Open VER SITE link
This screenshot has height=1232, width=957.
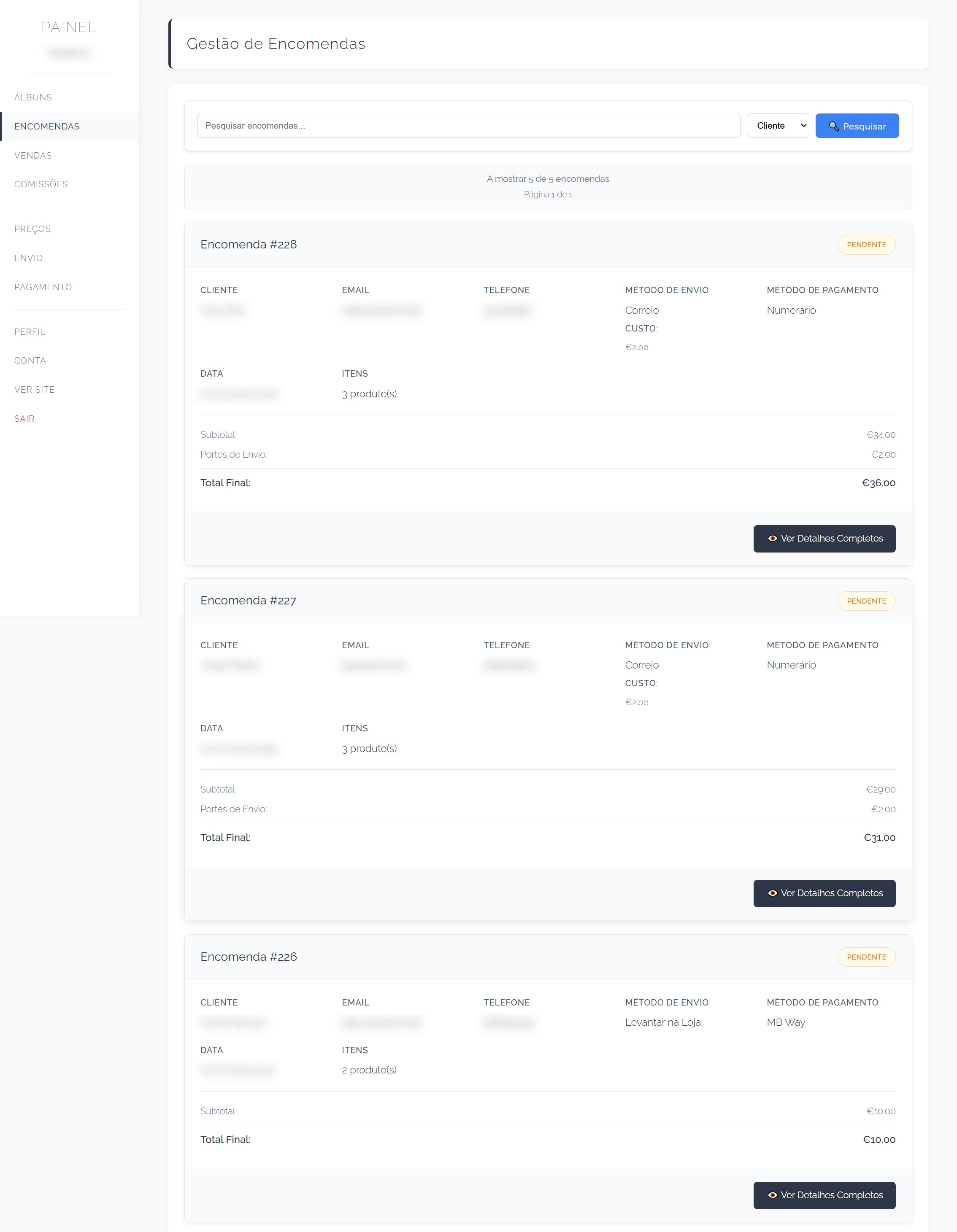click(34, 389)
